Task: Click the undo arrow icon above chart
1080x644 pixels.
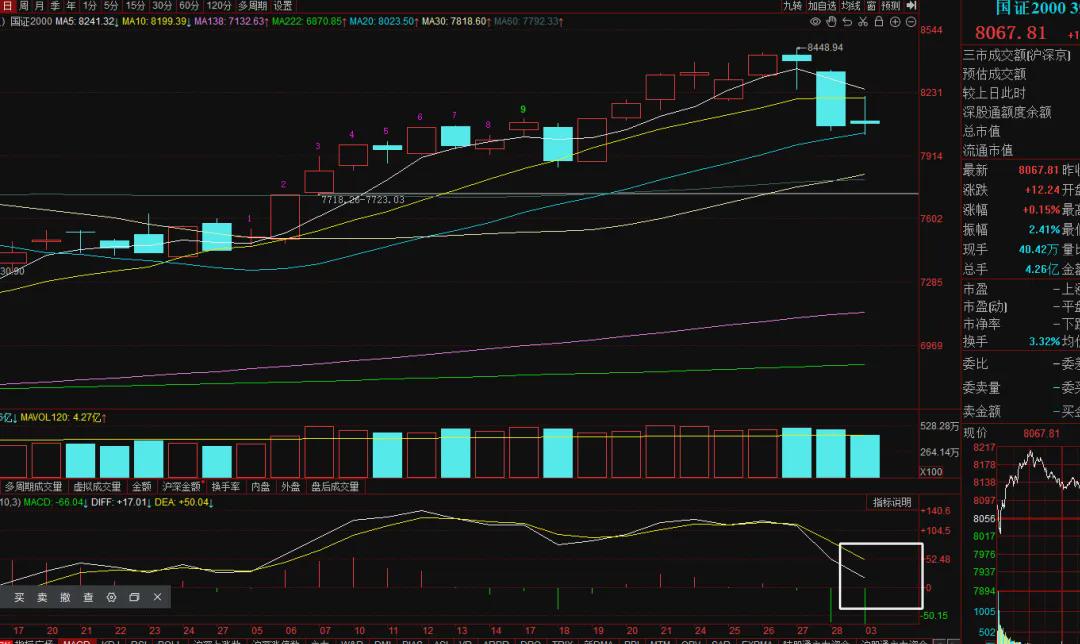Action: [x=847, y=22]
